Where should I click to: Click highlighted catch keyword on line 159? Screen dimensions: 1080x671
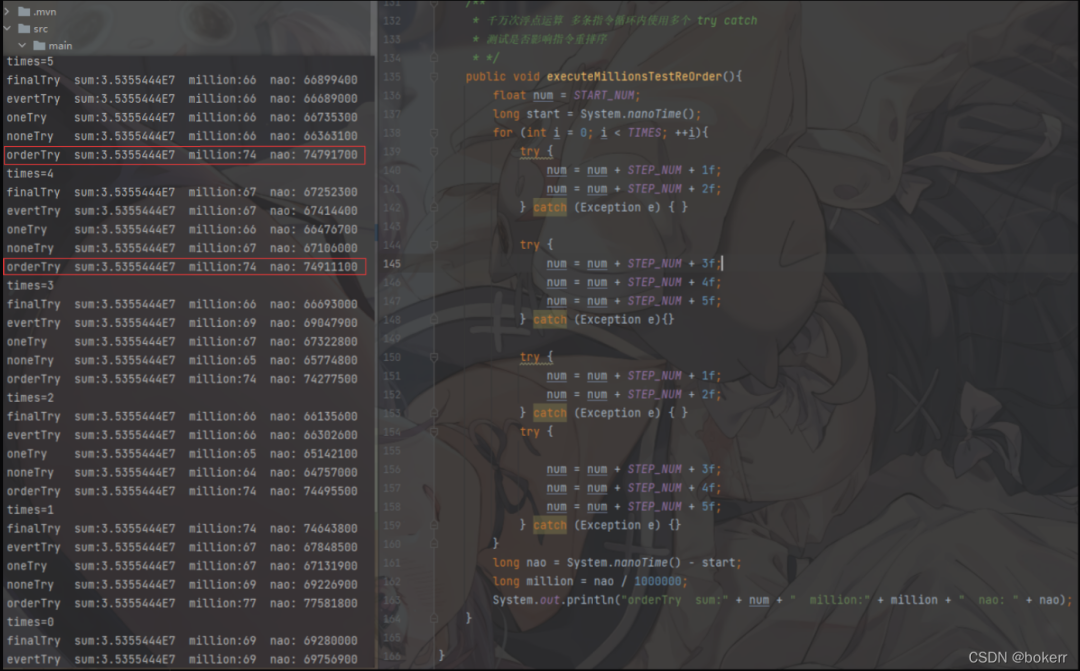pyautogui.click(x=550, y=525)
